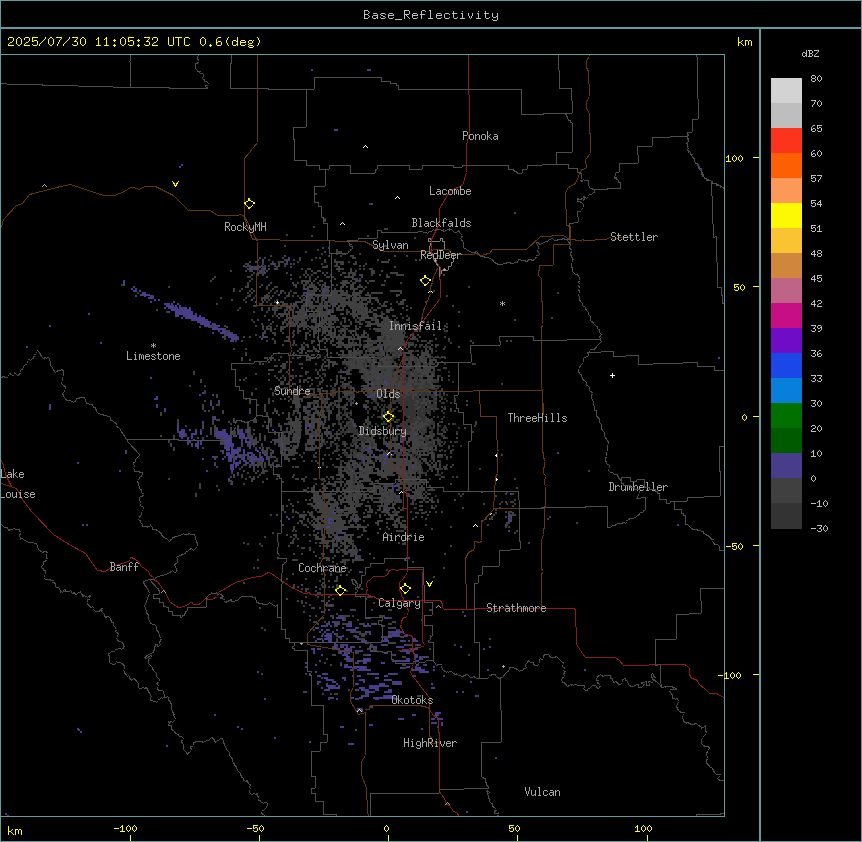Click the white plus marker north of Drumheller
The image size is (862, 842).
(x=612, y=375)
